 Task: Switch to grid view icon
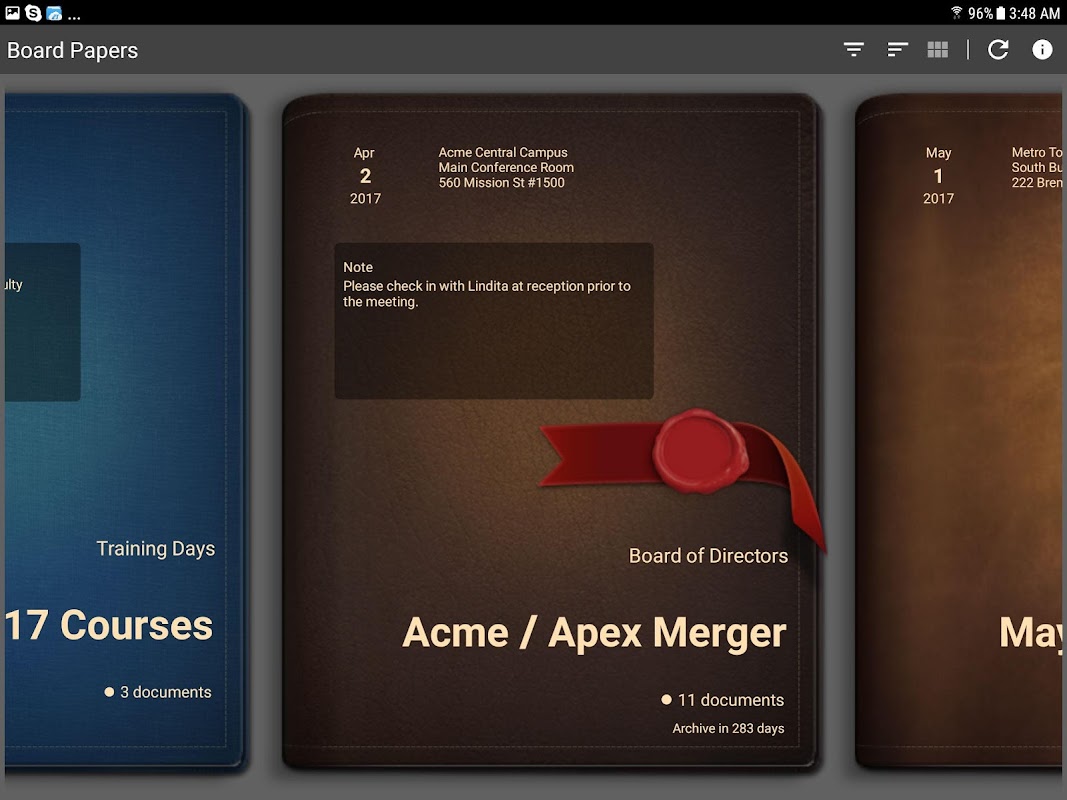[938, 50]
